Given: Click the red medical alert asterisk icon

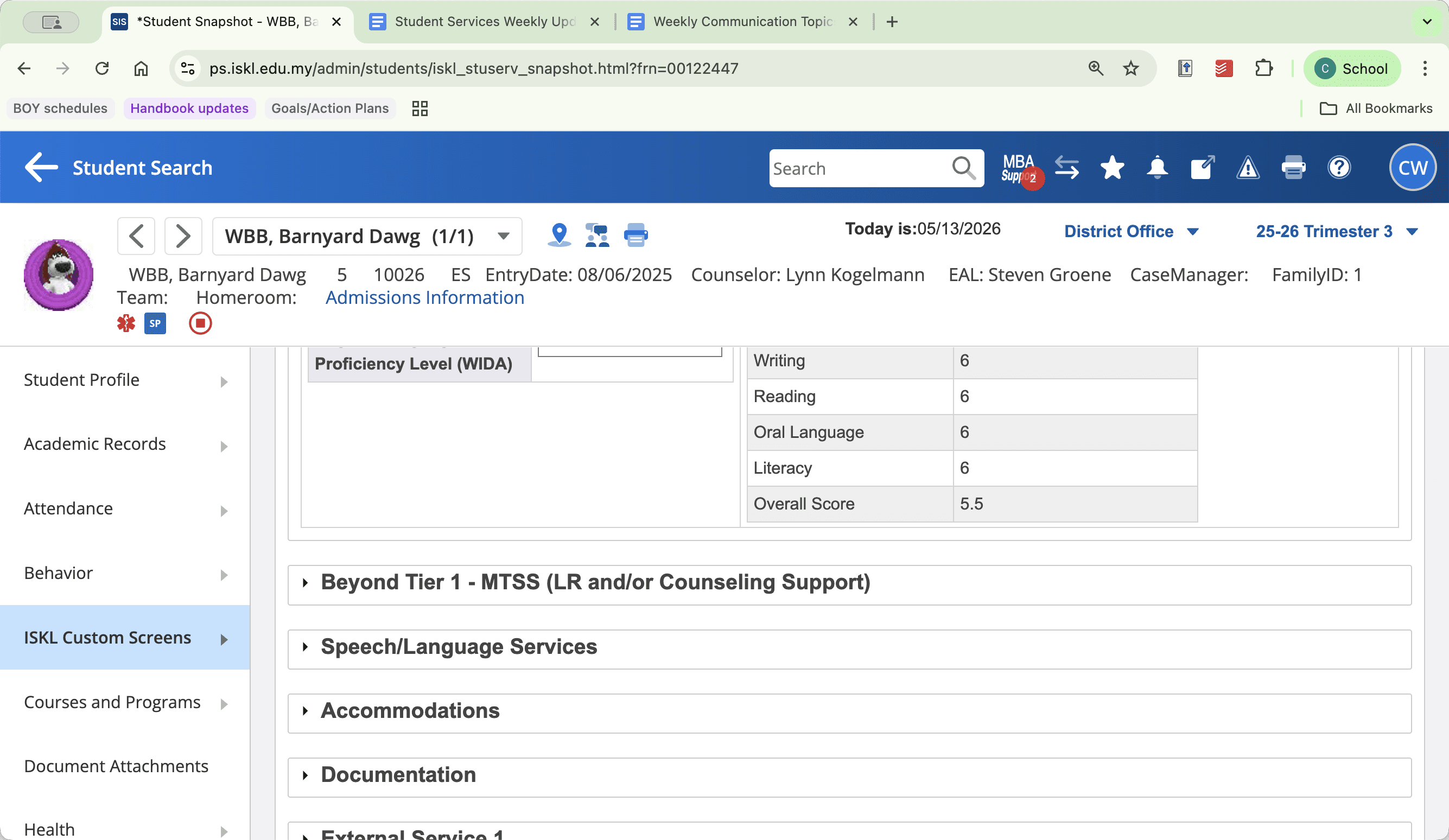Looking at the screenshot, I should point(126,323).
